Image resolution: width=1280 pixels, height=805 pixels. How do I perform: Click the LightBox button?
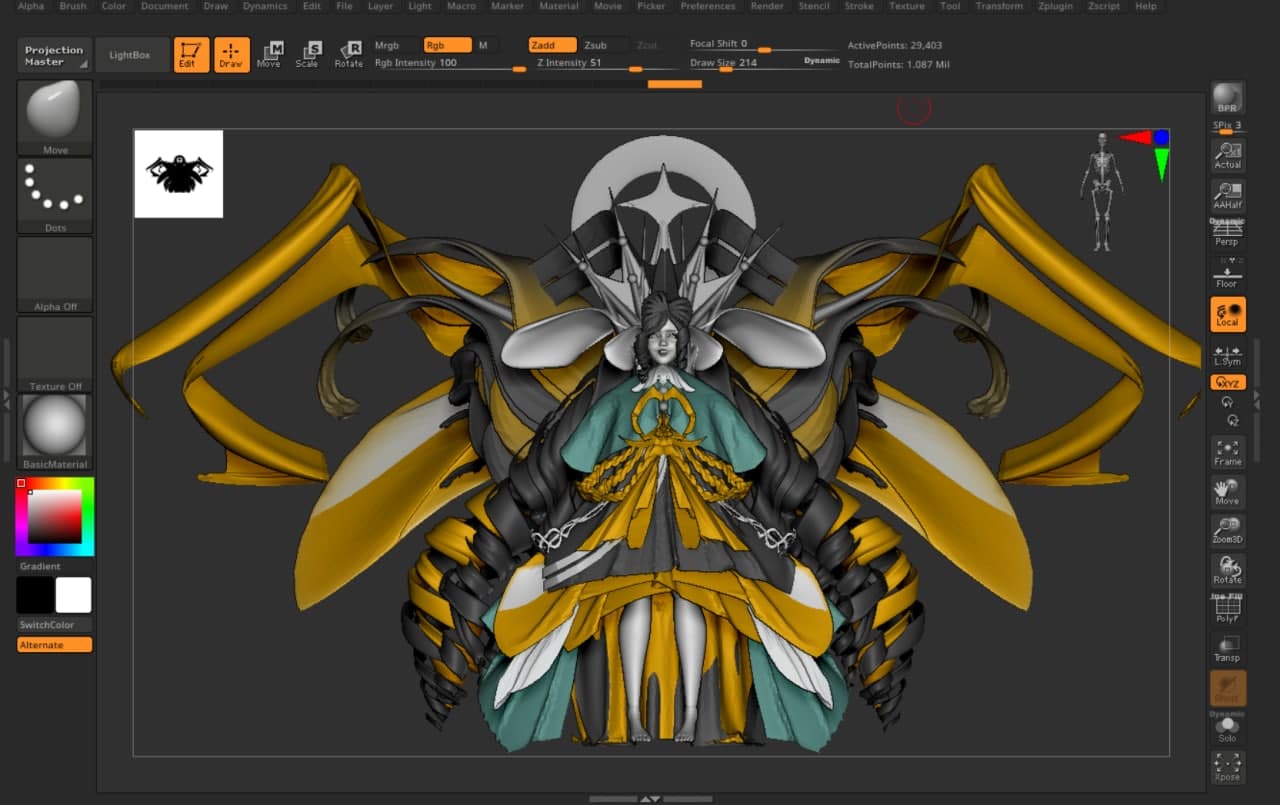point(131,55)
